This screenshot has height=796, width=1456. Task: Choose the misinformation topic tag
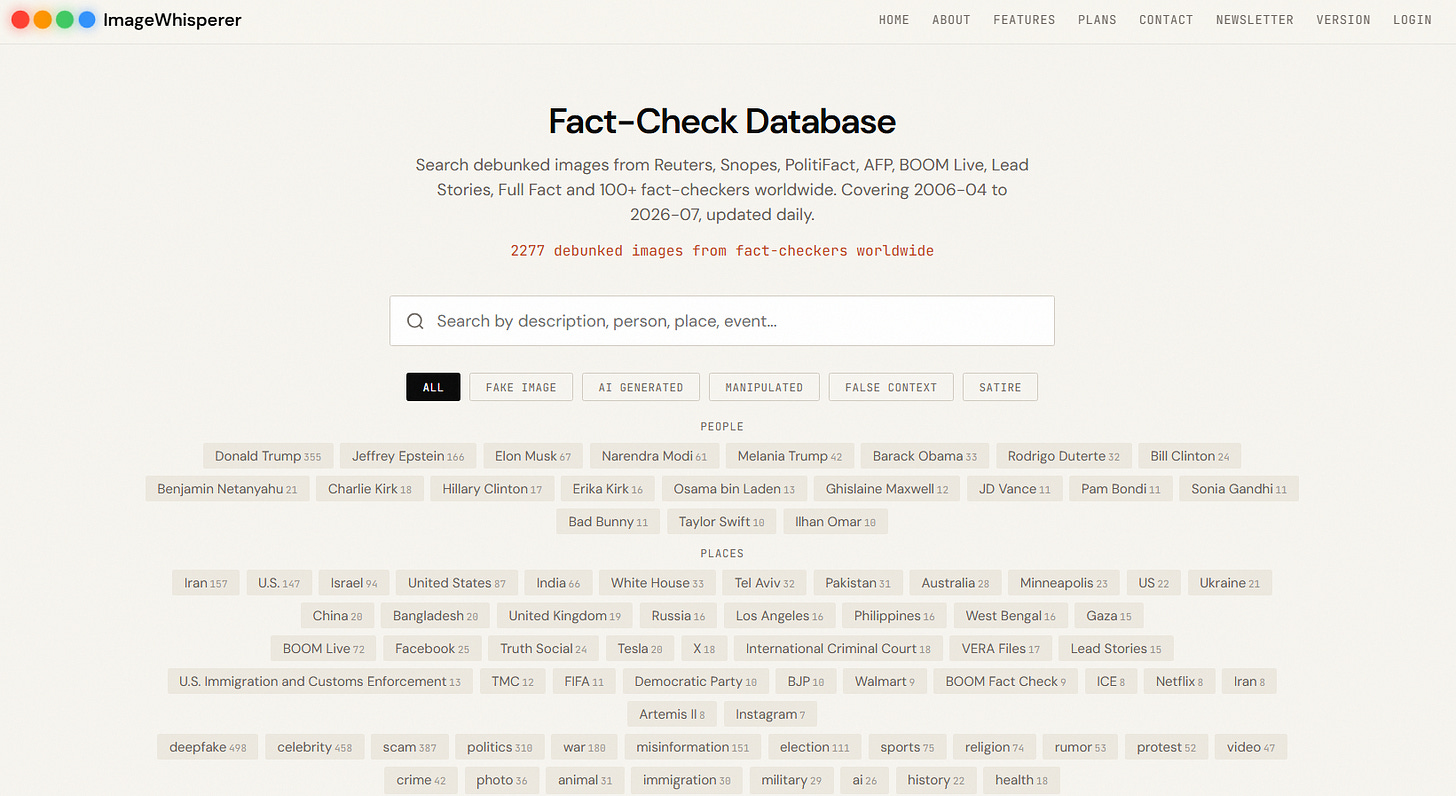(693, 747)
